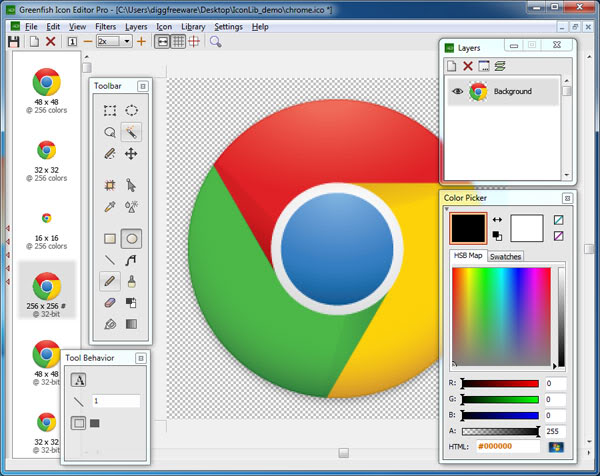The width and height of the screenshot is (600, 476).
Task: Select the Ellipse shape tool
Action: pos(131,238)
